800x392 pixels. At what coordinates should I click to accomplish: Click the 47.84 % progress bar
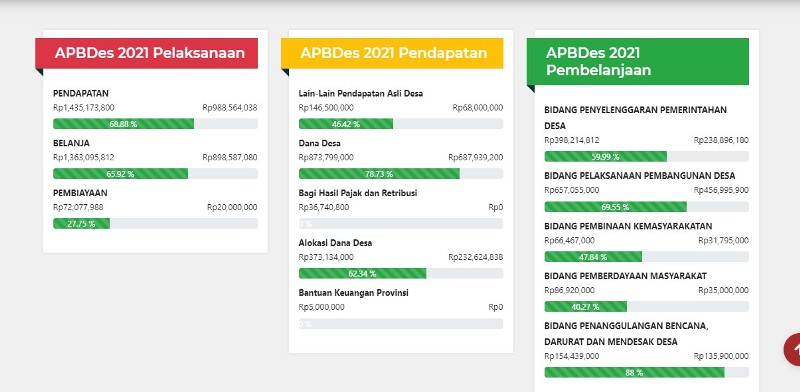point(646,257)
